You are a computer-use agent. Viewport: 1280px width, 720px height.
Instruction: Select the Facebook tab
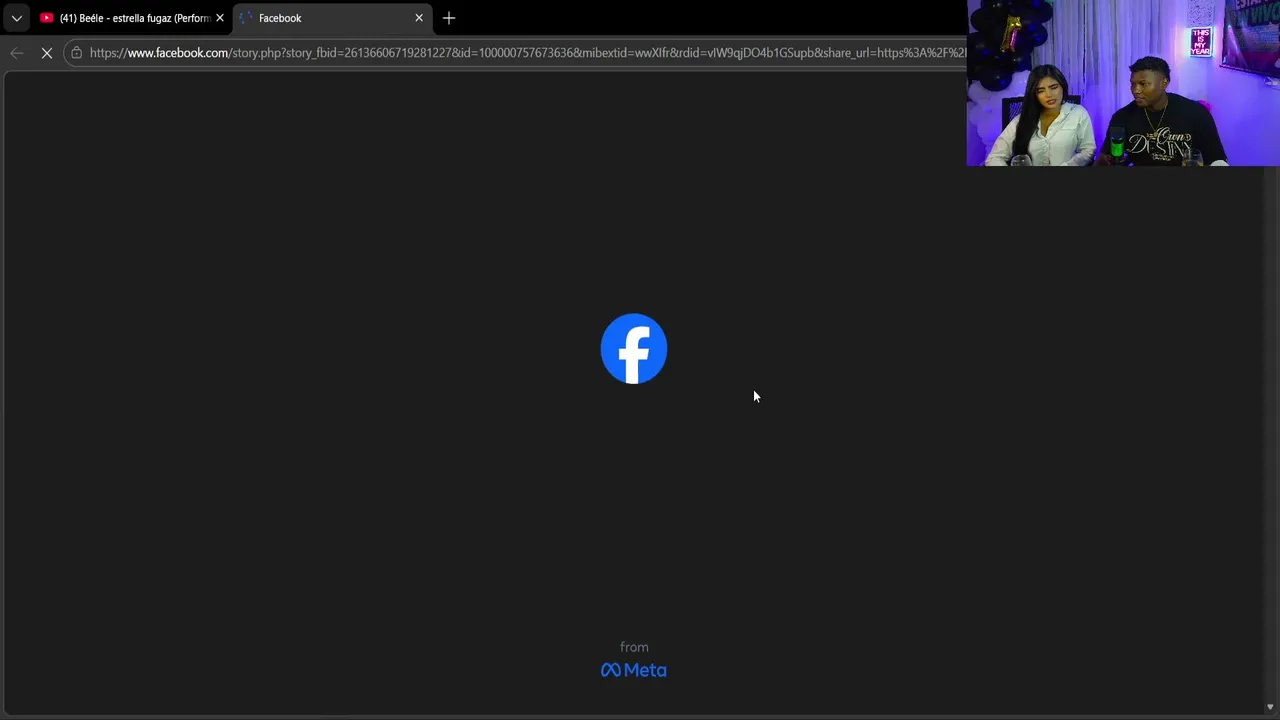click(333, 18)
